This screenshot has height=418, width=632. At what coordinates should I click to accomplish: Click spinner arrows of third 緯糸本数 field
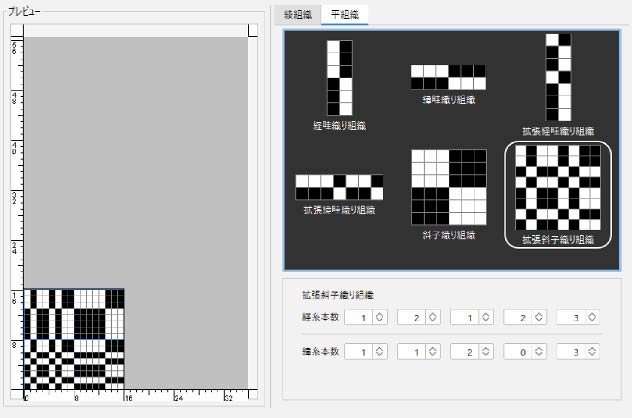[486, 351]
